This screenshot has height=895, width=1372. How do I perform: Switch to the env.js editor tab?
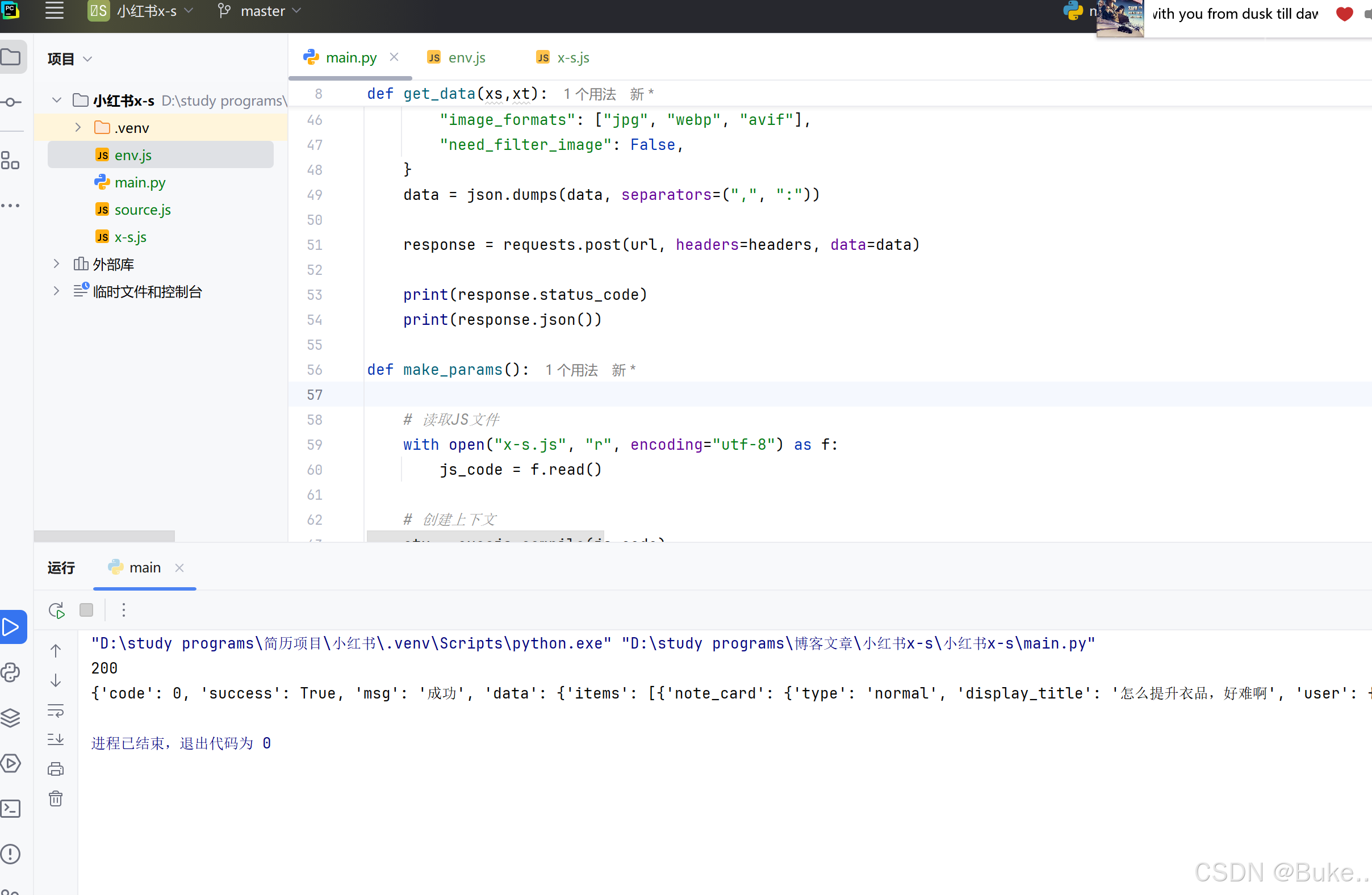(467, 57)
